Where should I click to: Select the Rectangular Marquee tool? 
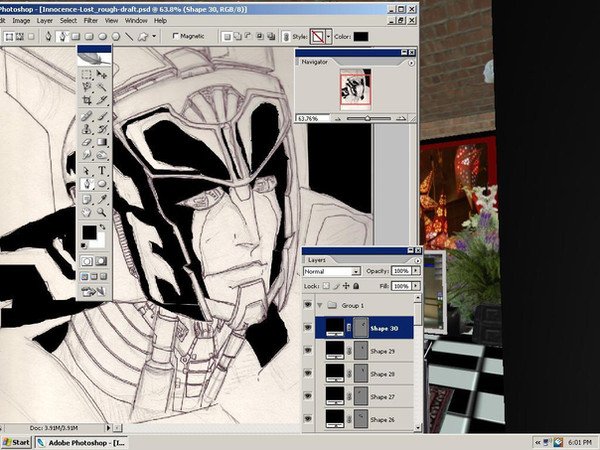(x=87, y=73)
